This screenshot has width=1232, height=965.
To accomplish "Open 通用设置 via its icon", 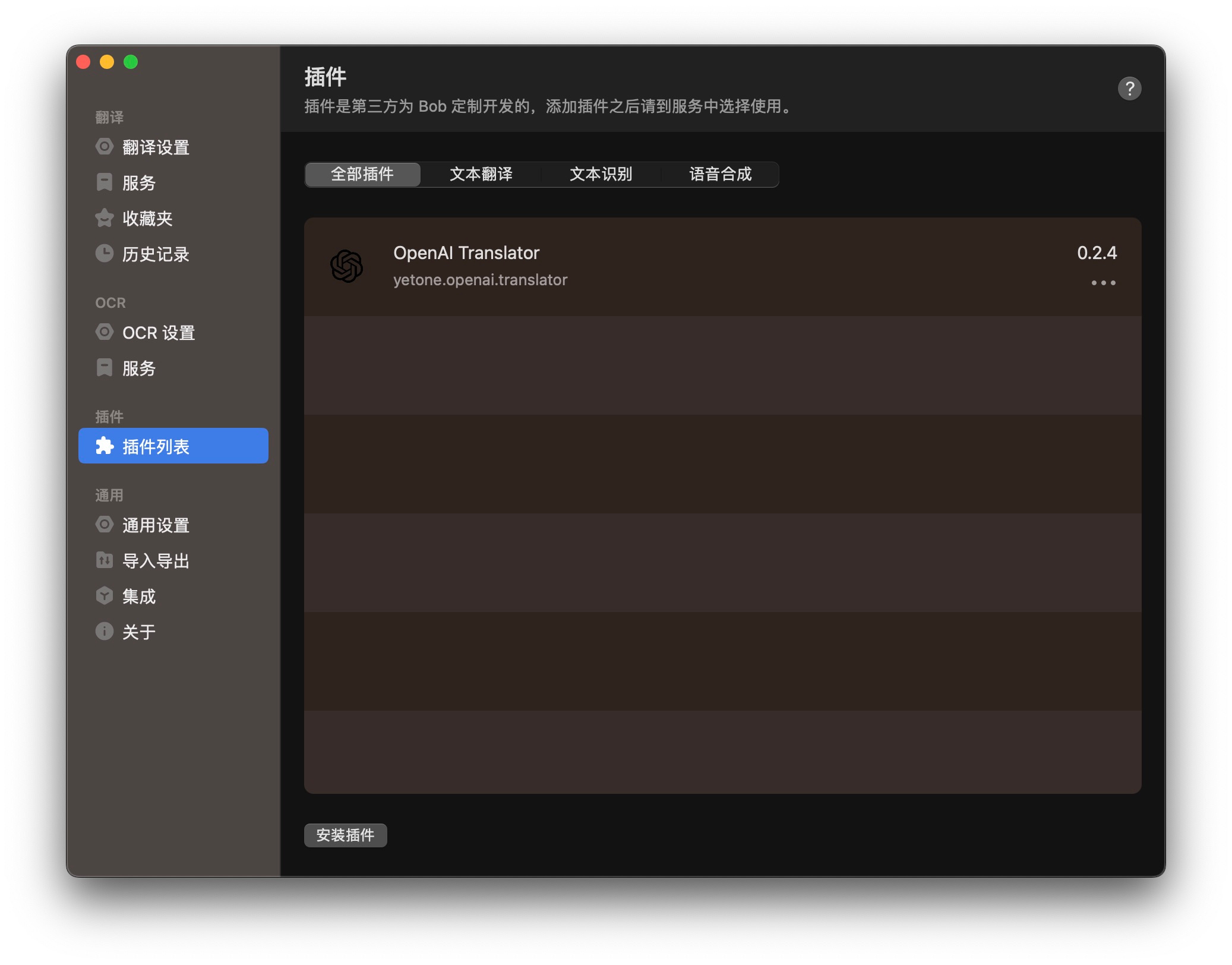I will [x=105, y=525].
